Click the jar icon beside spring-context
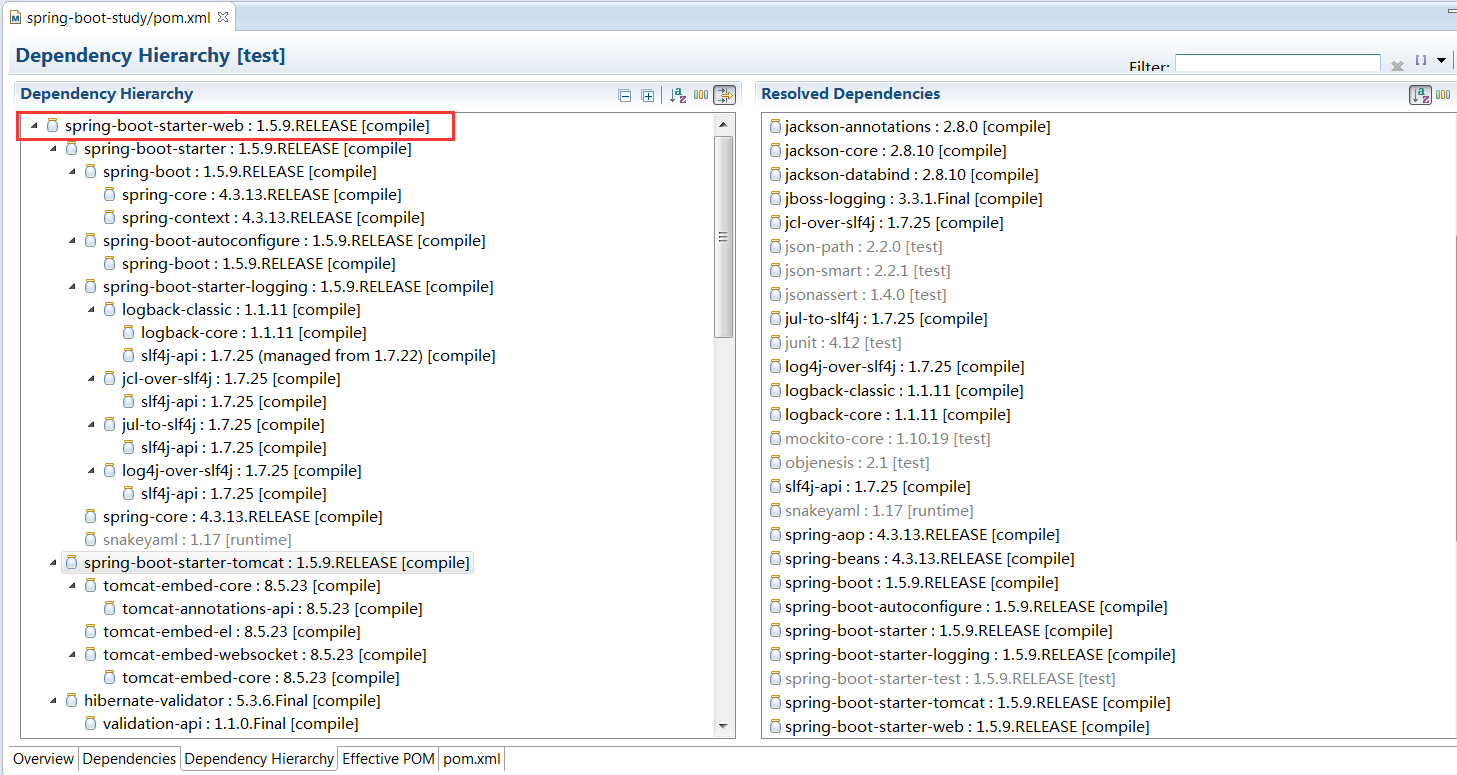 click(x=110, y=218)
